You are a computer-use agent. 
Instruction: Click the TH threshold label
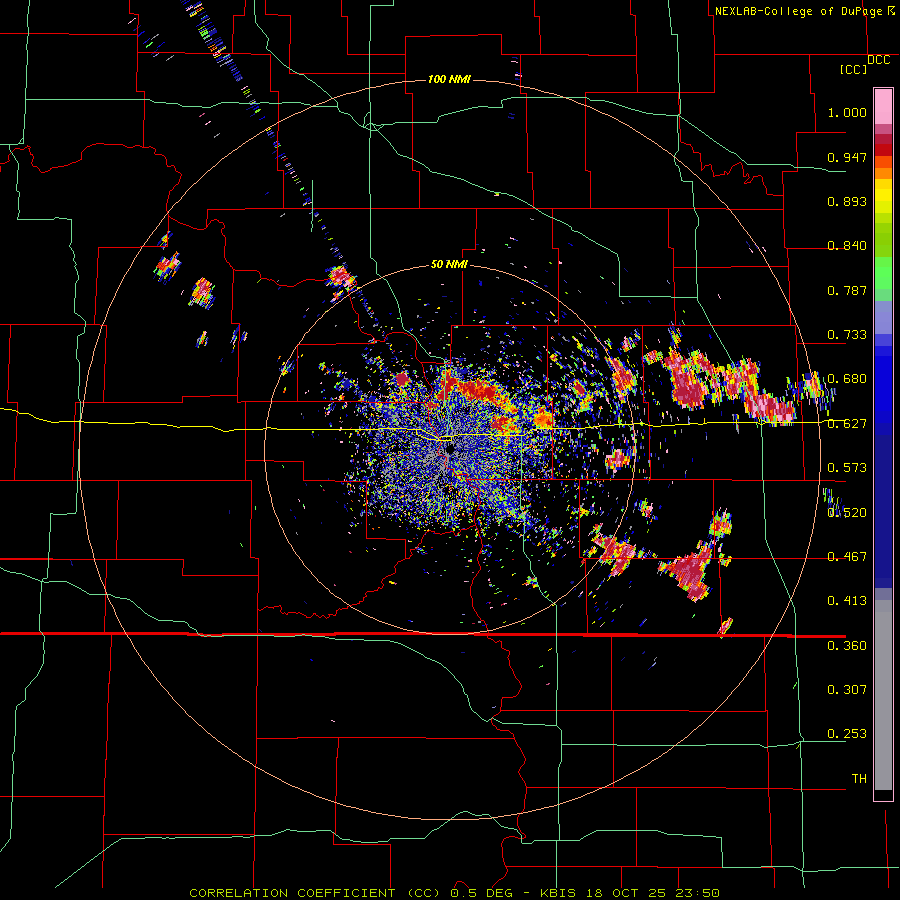point(859,779)
